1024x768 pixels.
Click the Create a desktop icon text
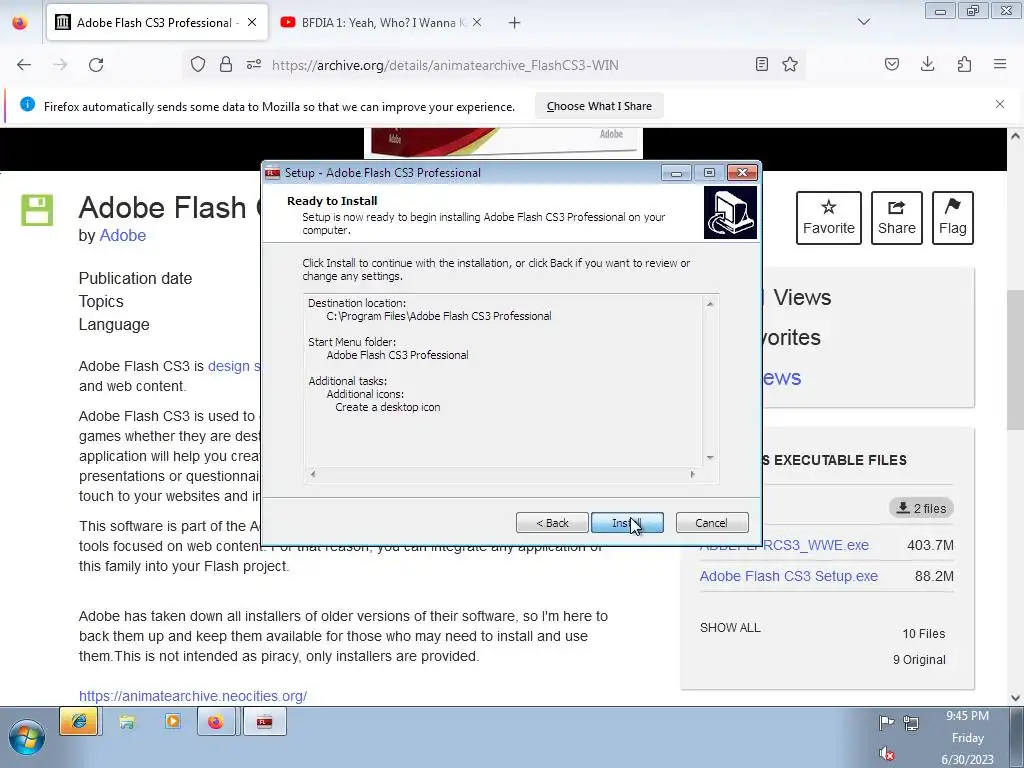click(388, 407)
